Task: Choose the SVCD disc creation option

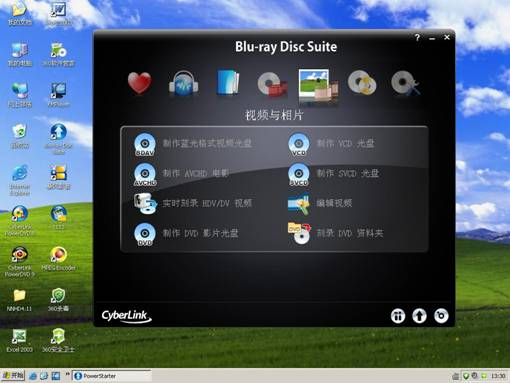Action: coord(334,174)
